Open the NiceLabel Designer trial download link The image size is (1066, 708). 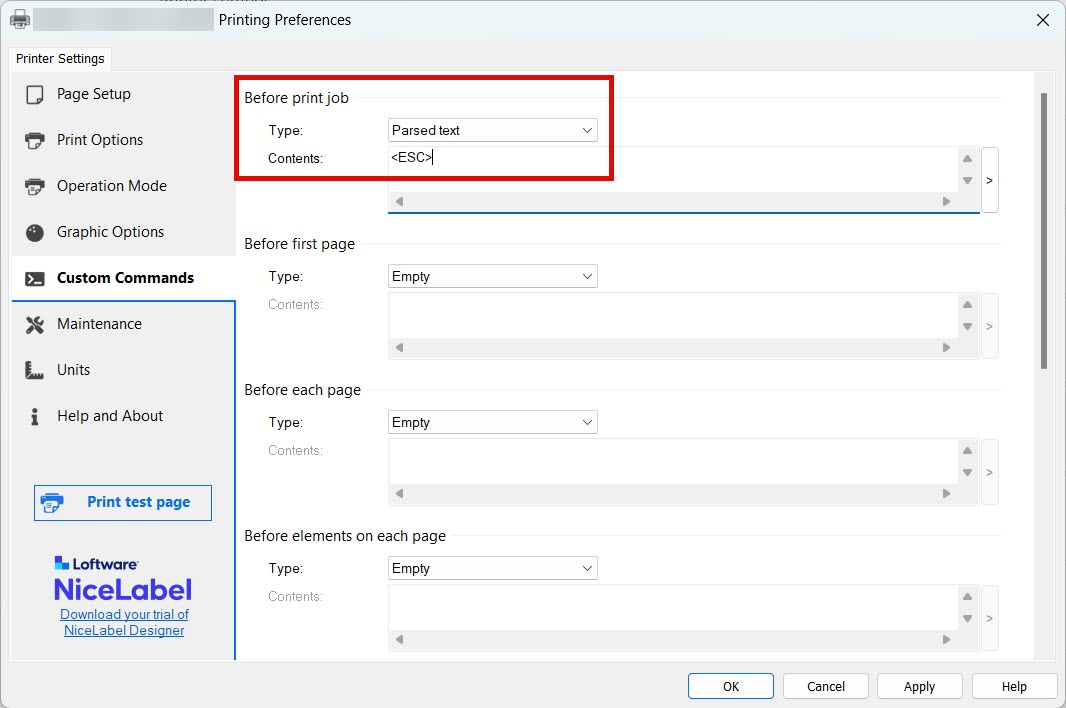click(124, 622)
